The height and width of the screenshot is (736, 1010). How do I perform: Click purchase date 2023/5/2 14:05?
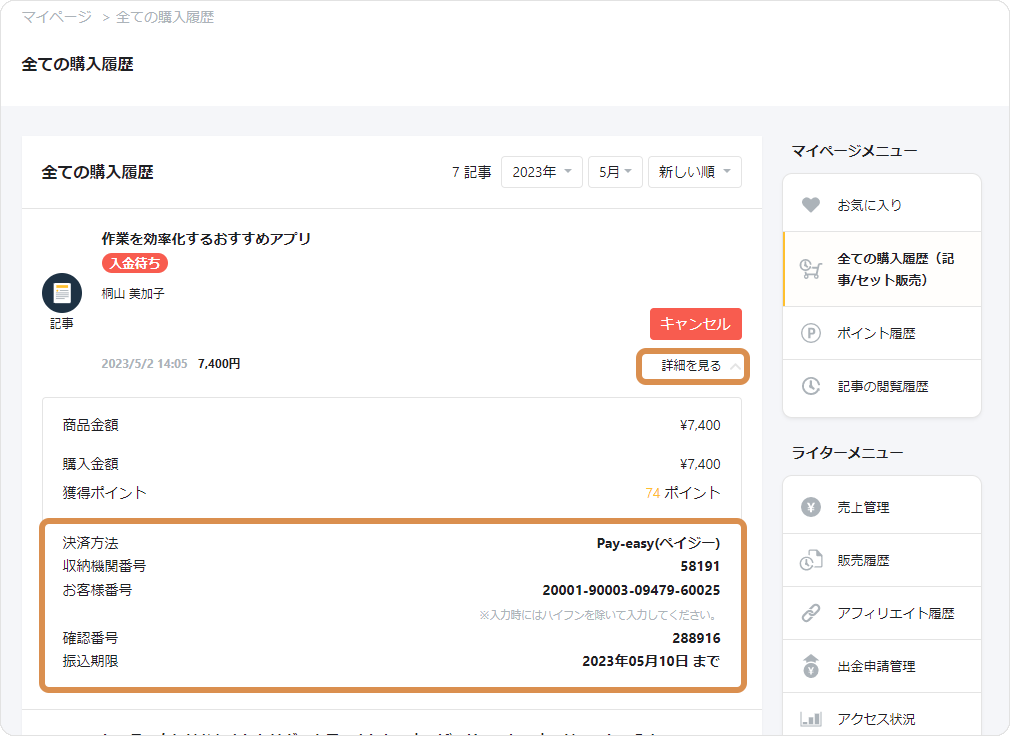[144, 364]
